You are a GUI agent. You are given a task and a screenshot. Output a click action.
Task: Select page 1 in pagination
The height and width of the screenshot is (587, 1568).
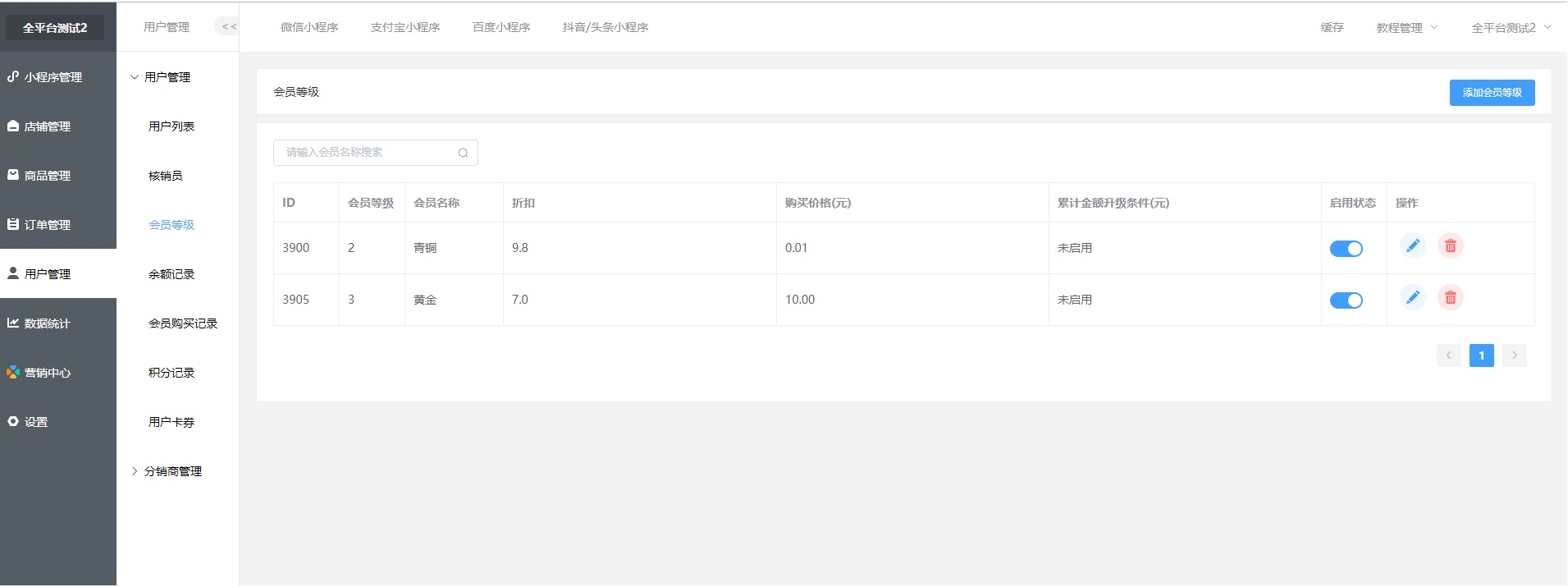click(1481, 355)
